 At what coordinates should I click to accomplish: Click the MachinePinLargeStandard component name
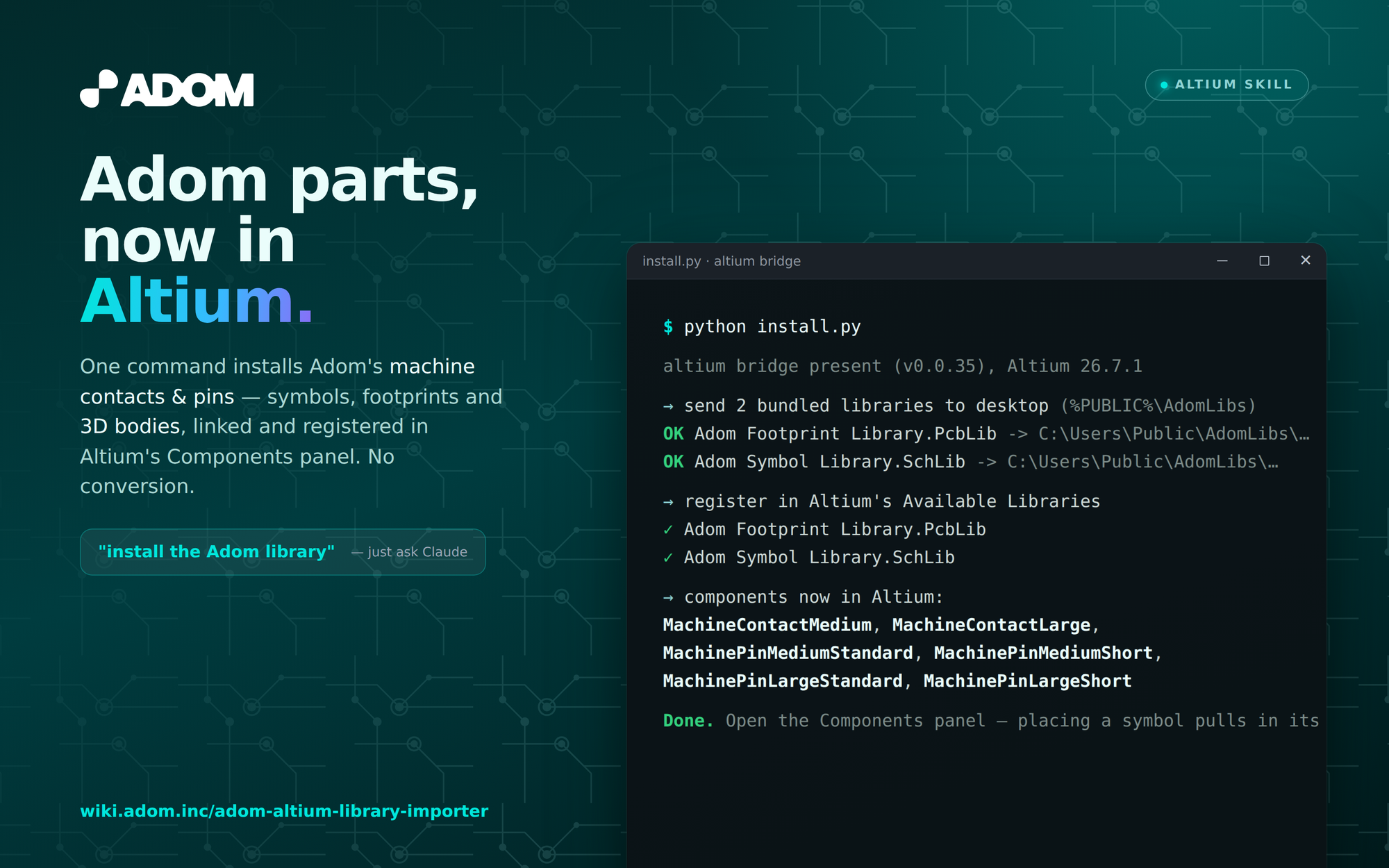coord(783,681)
